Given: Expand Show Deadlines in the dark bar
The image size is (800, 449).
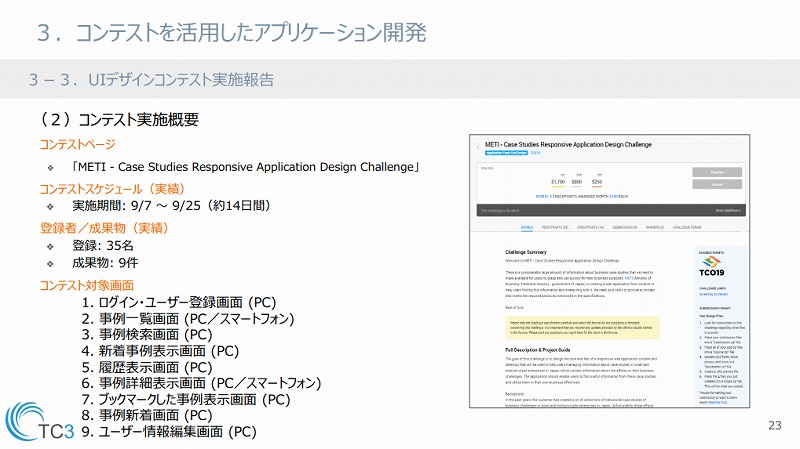Looking at the screenshot, I should click(x=729, y=211).
